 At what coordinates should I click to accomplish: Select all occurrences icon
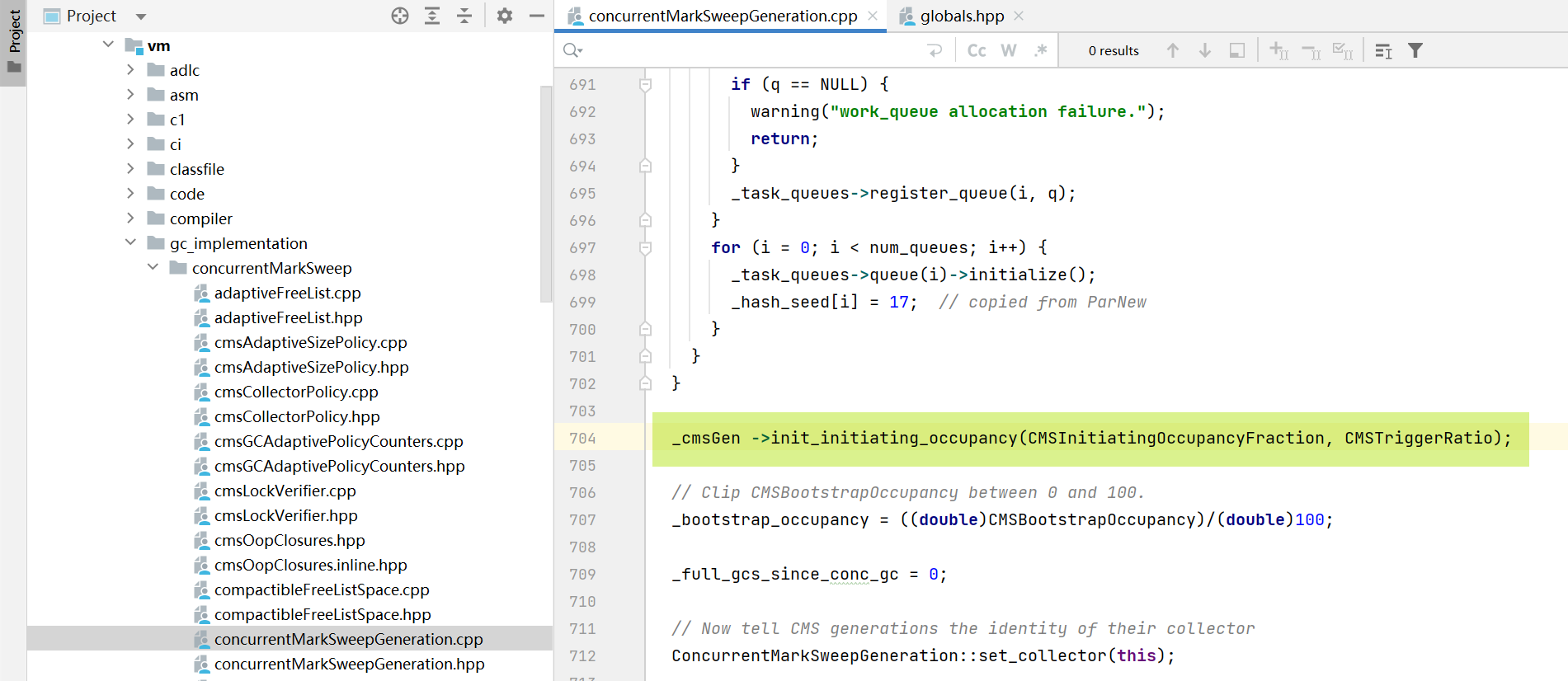click(x=1343, y=51)
